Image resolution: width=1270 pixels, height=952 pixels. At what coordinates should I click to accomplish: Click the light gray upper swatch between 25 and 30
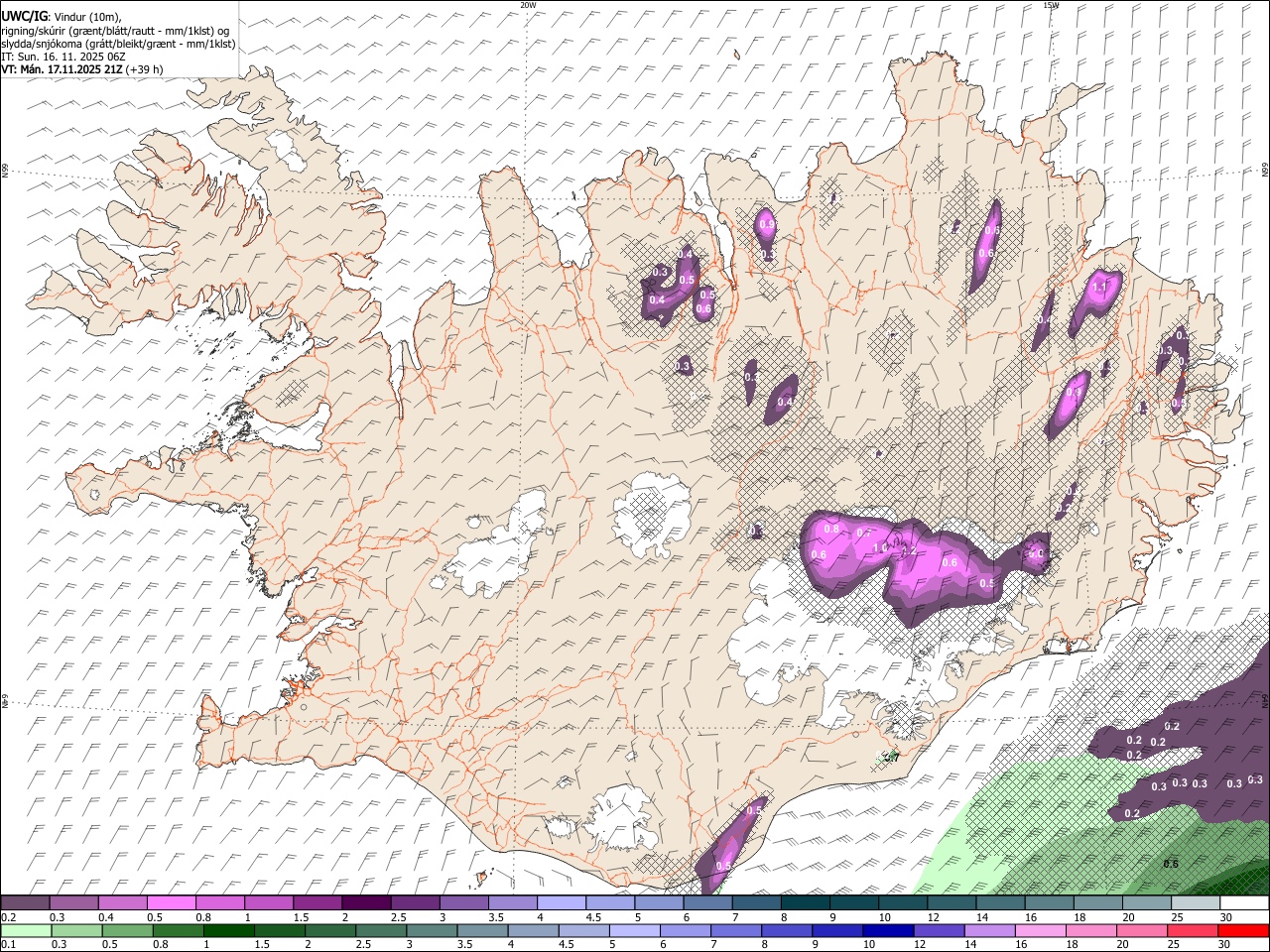[1195, 902]
